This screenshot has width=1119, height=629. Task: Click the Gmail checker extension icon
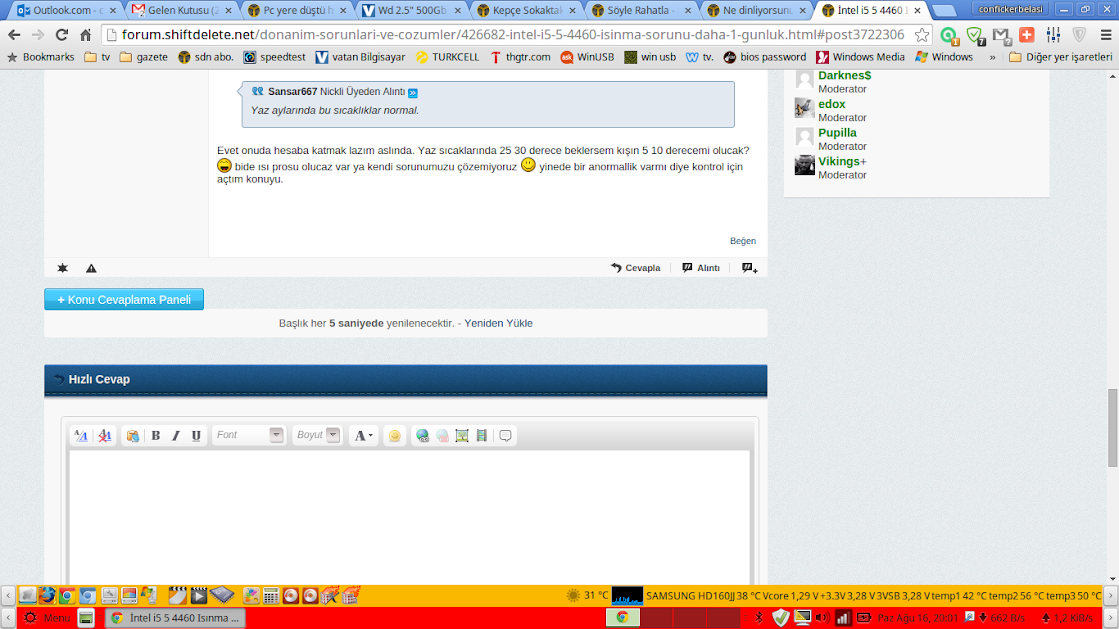1001,35
